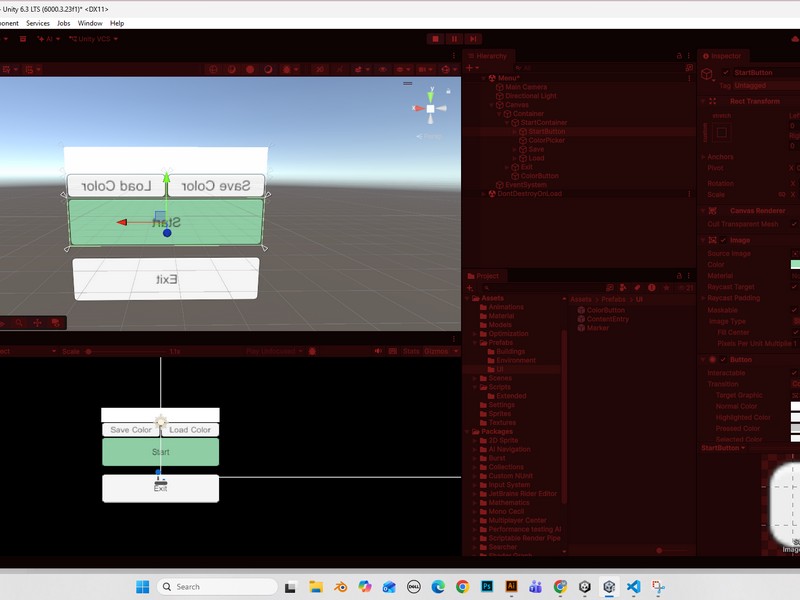
Task: Open Photoshop from the taskbar
Action: coord(487,587)
